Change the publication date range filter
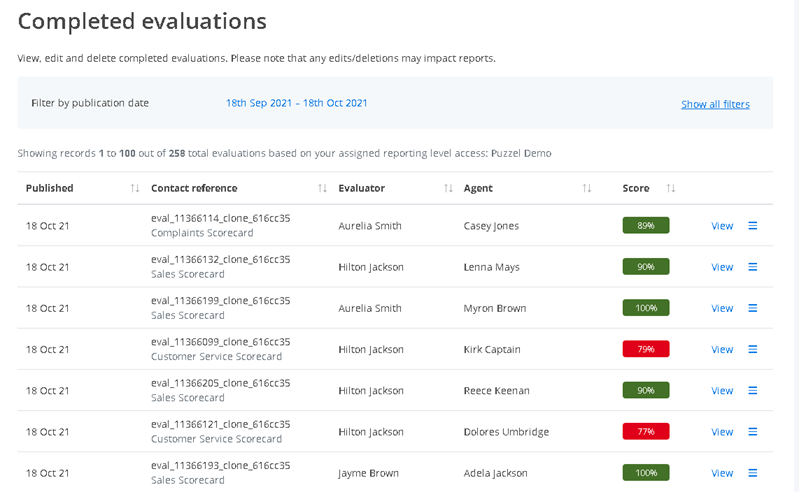Image resolution: width=799 pixels, height=493 pixels. 297,103
